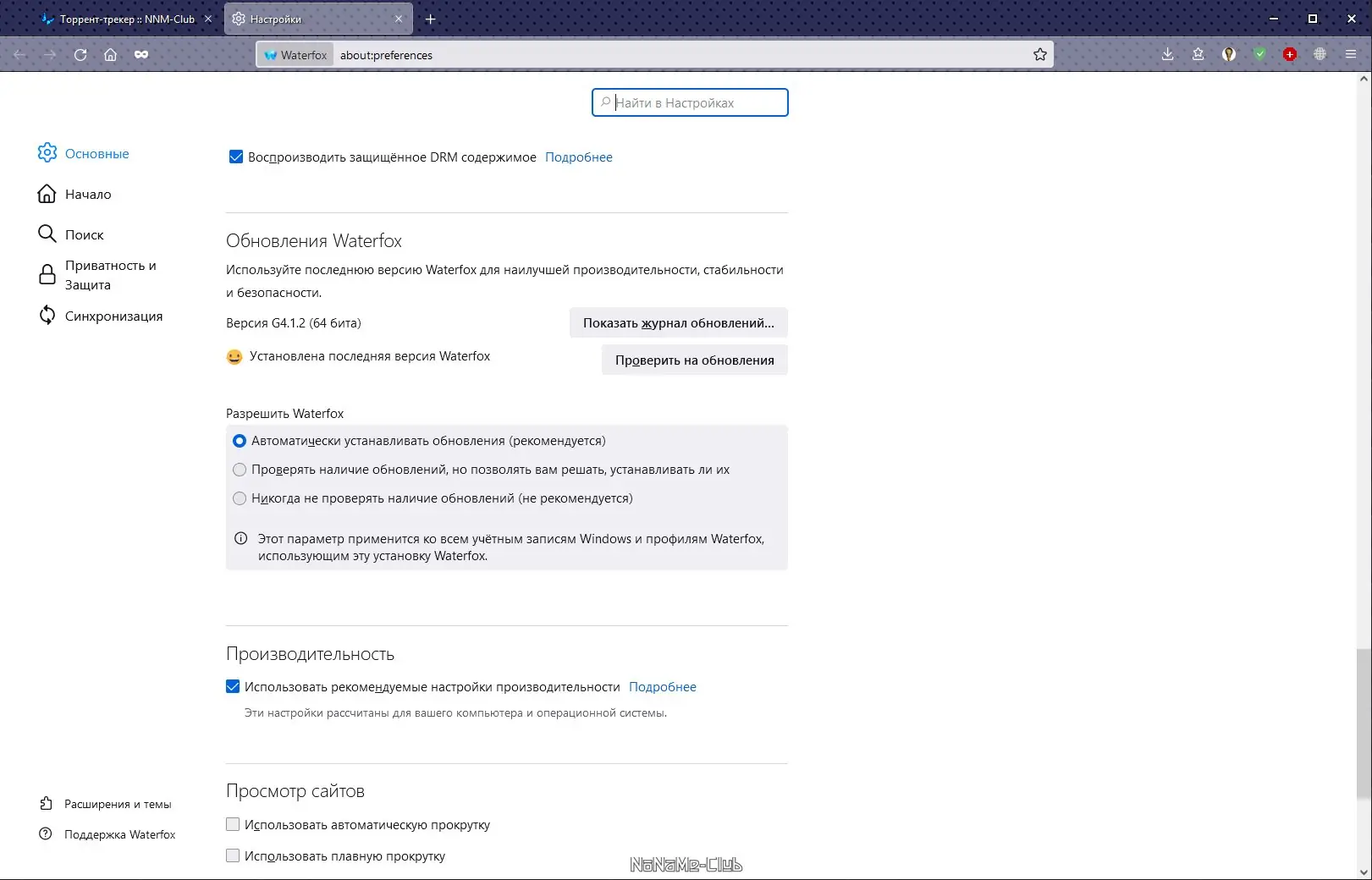1372x880 pixels.
Task: Switch to the Торрент-трекер NNM-Club tab
Action: coord(126,19)
